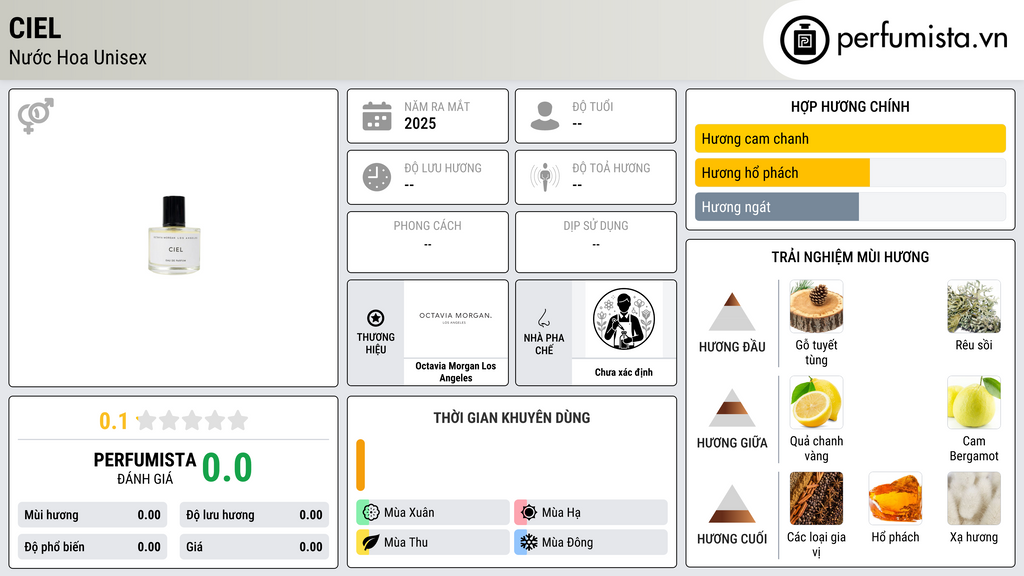Click the Hương Cuối pyramid icon
The image size is (1024, 576).
732,504
